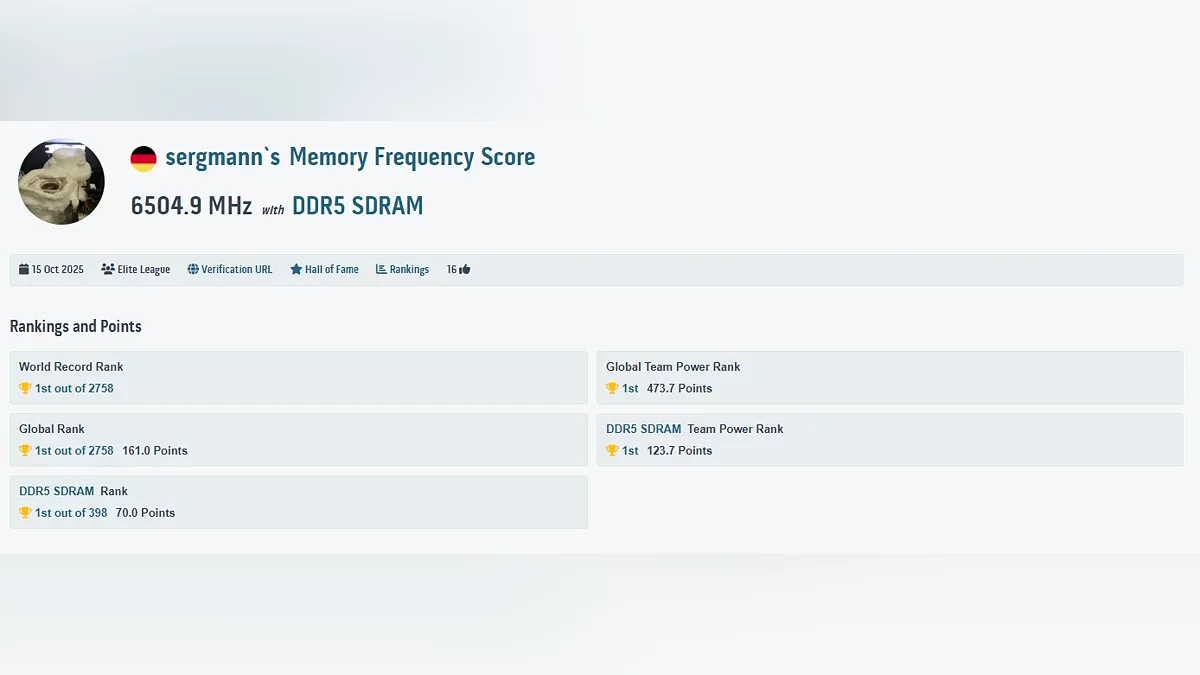Open the Elite League link
This screenshot has width=1200, height=675.
tap(144, 270)
